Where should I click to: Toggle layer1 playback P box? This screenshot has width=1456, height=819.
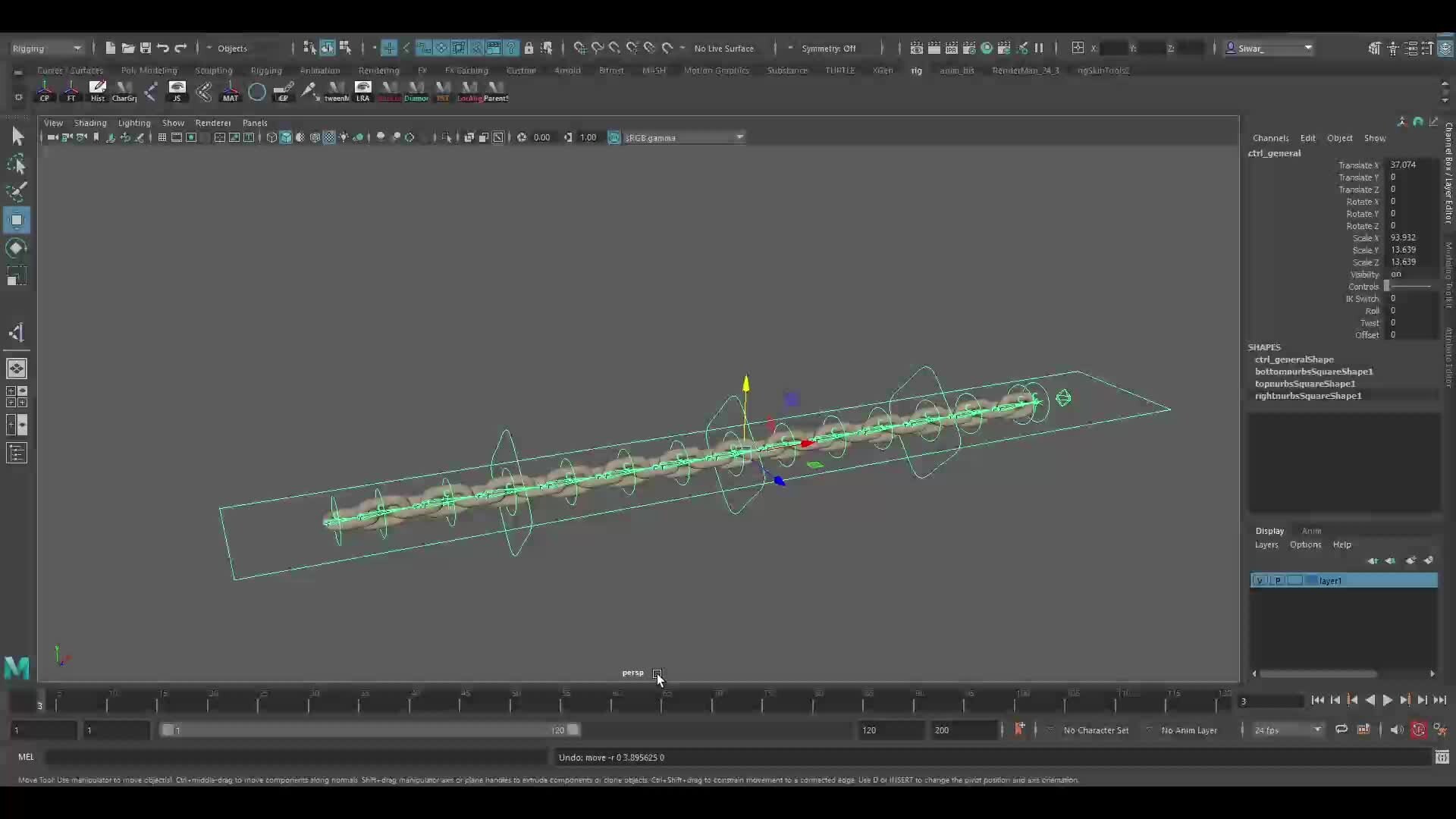(1278, 580)
